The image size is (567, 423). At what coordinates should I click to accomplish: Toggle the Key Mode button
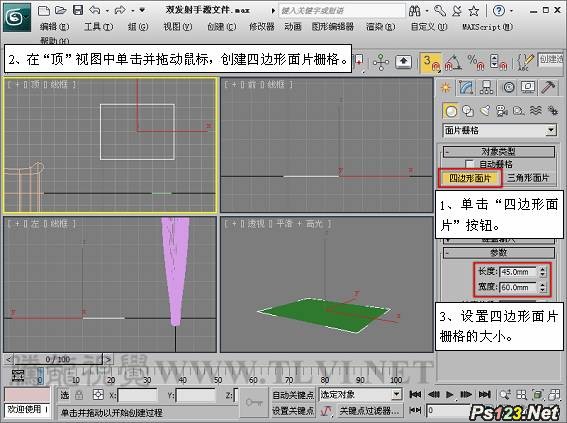415,410
